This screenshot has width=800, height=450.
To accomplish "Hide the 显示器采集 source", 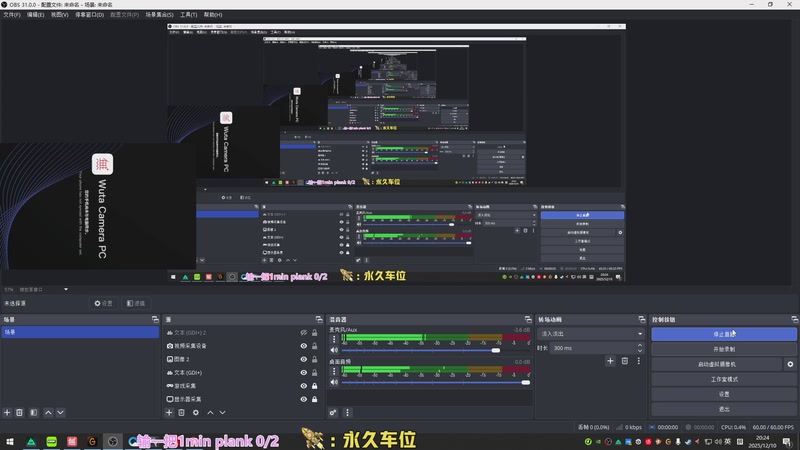I will point(304,399).
